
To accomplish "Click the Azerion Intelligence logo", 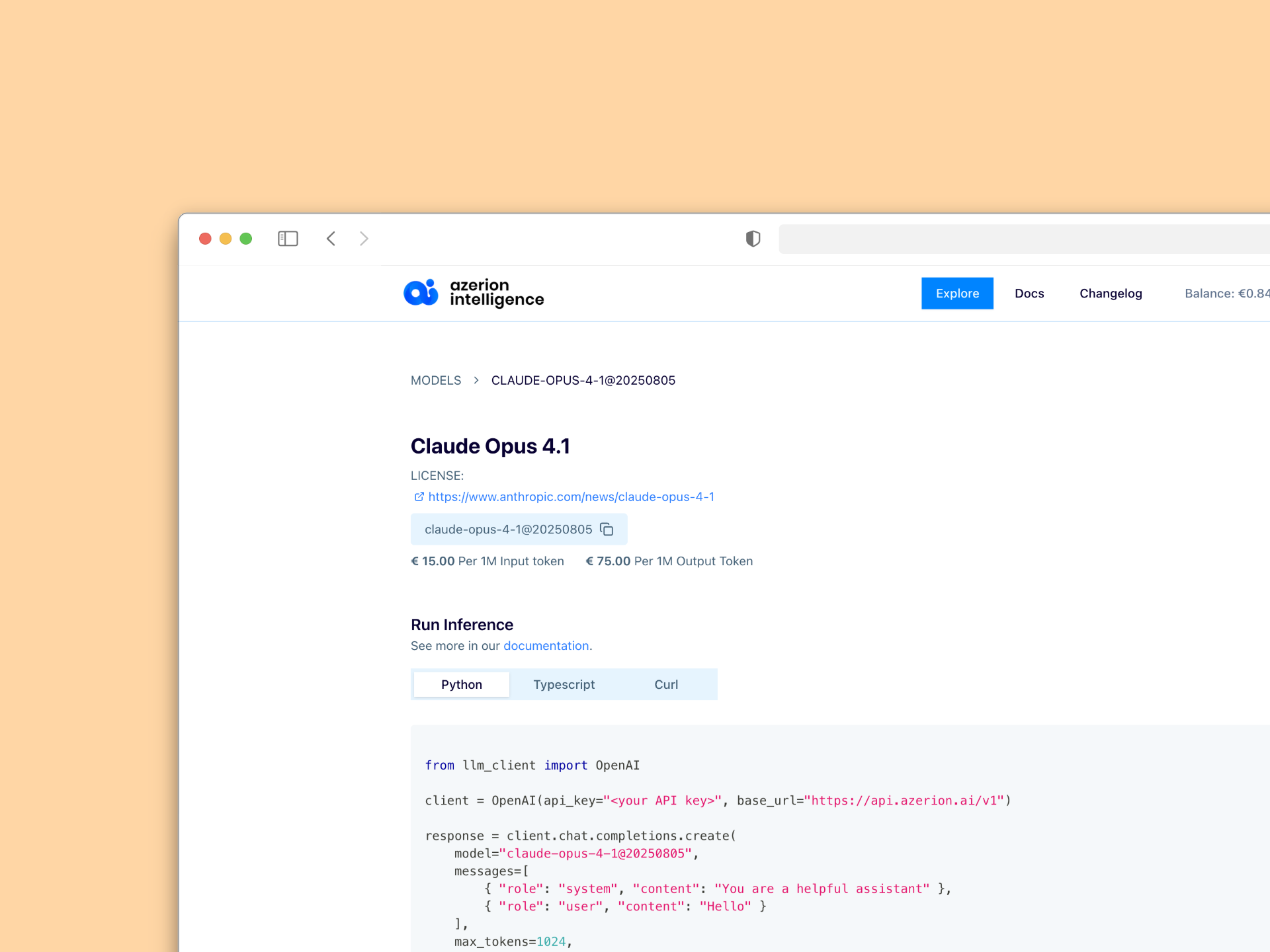I will coord(474,293).
